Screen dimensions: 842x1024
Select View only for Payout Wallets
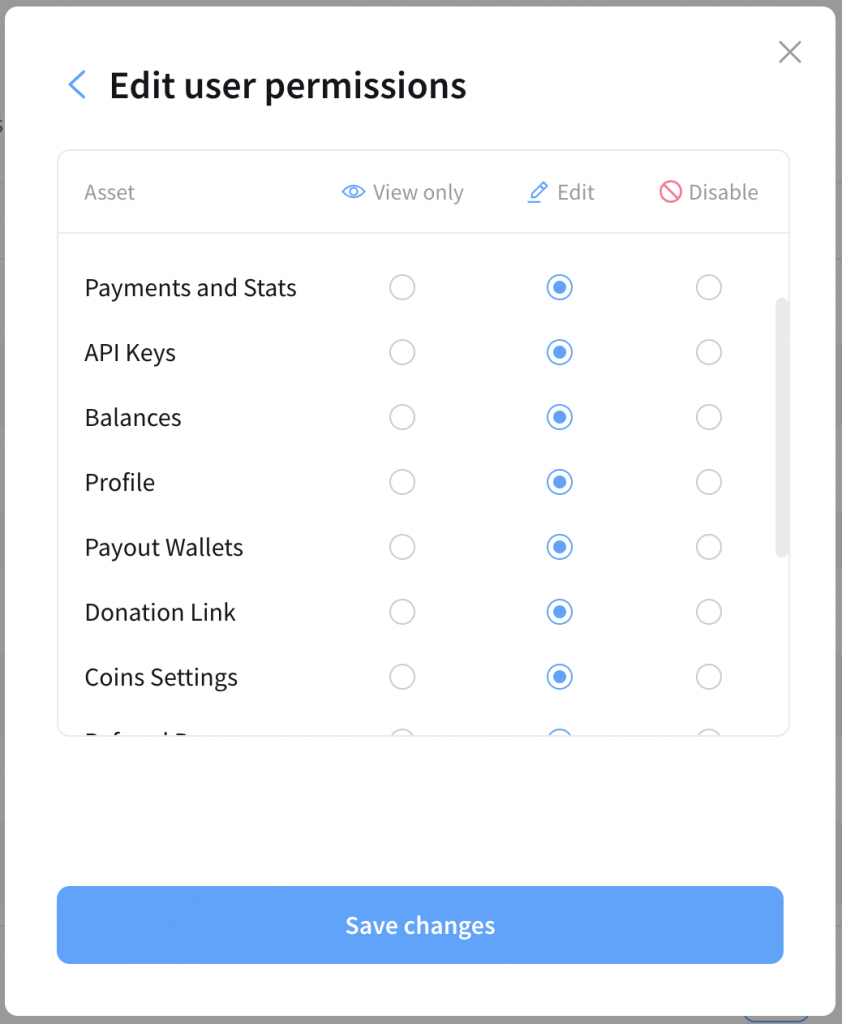pyautogui.click(x=402, y=548)
